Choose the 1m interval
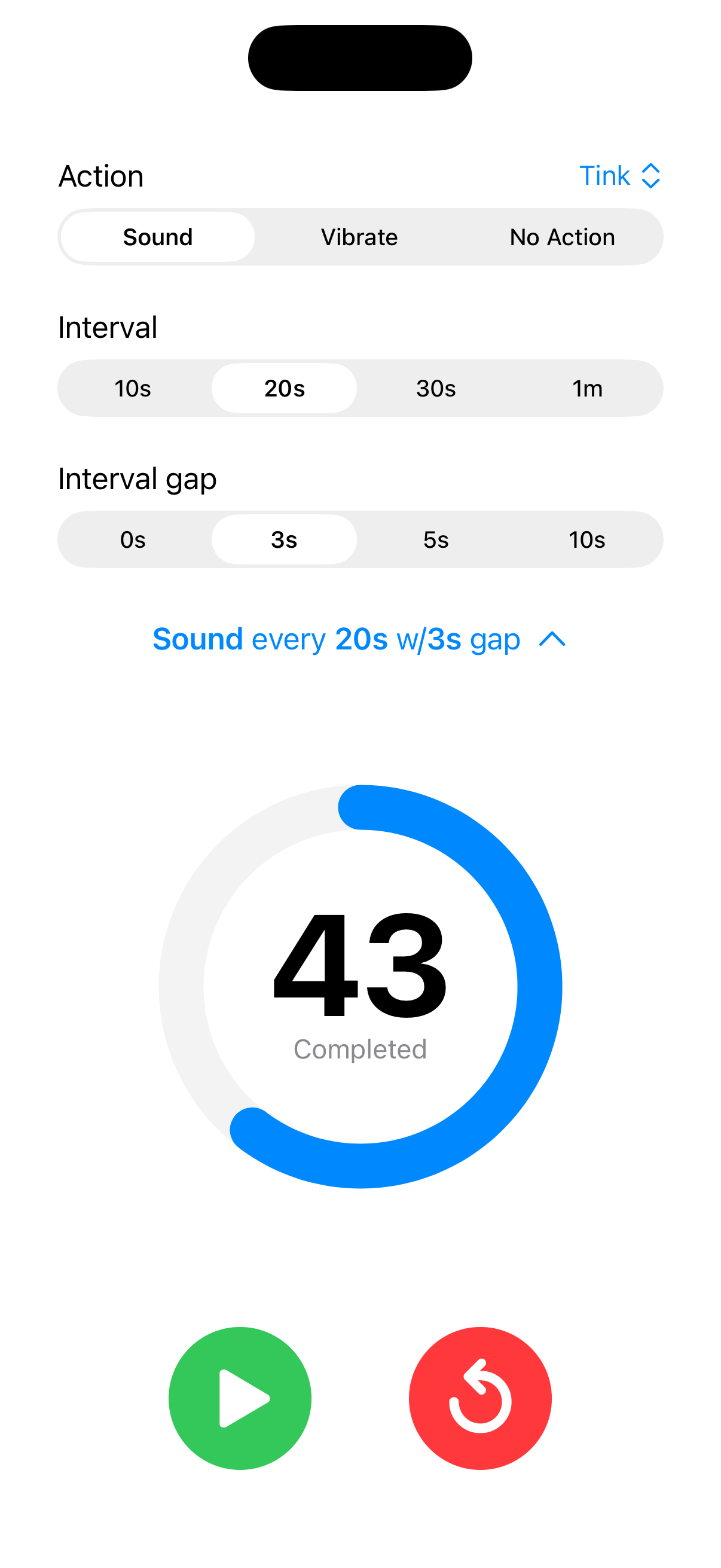Screen dimensions: 721x1568 (586, 388)
